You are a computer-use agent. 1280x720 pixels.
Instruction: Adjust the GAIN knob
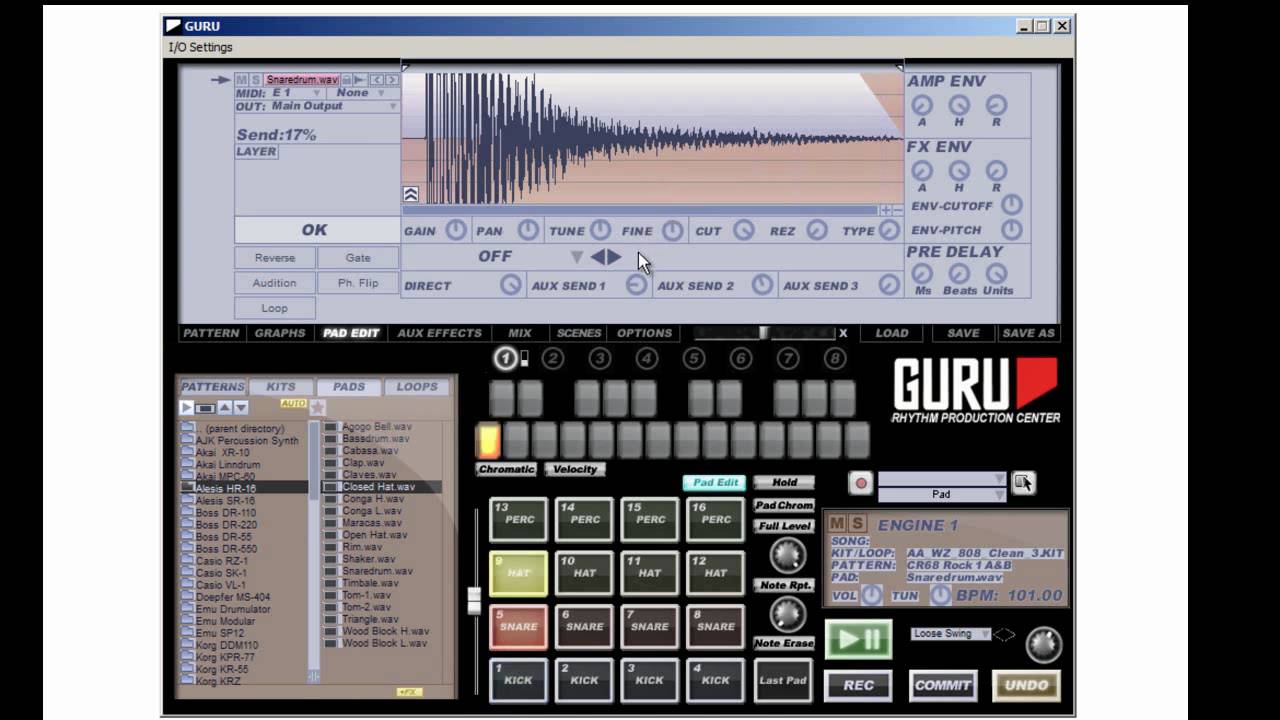(x=456, y=230)
